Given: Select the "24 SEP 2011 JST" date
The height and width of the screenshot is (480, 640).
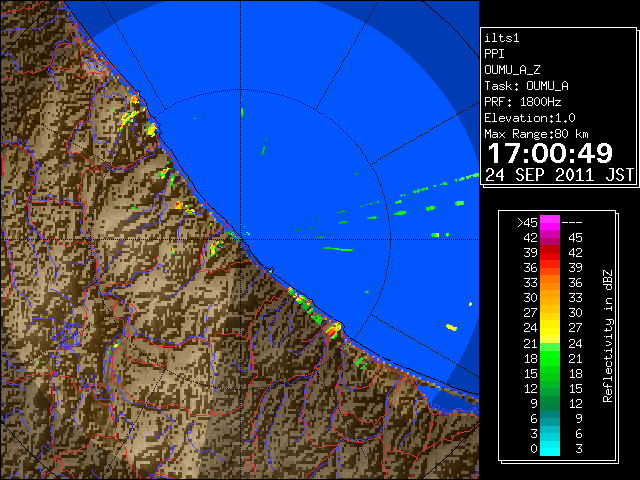Looking at the screenshot, I should [x=559, y=175].
